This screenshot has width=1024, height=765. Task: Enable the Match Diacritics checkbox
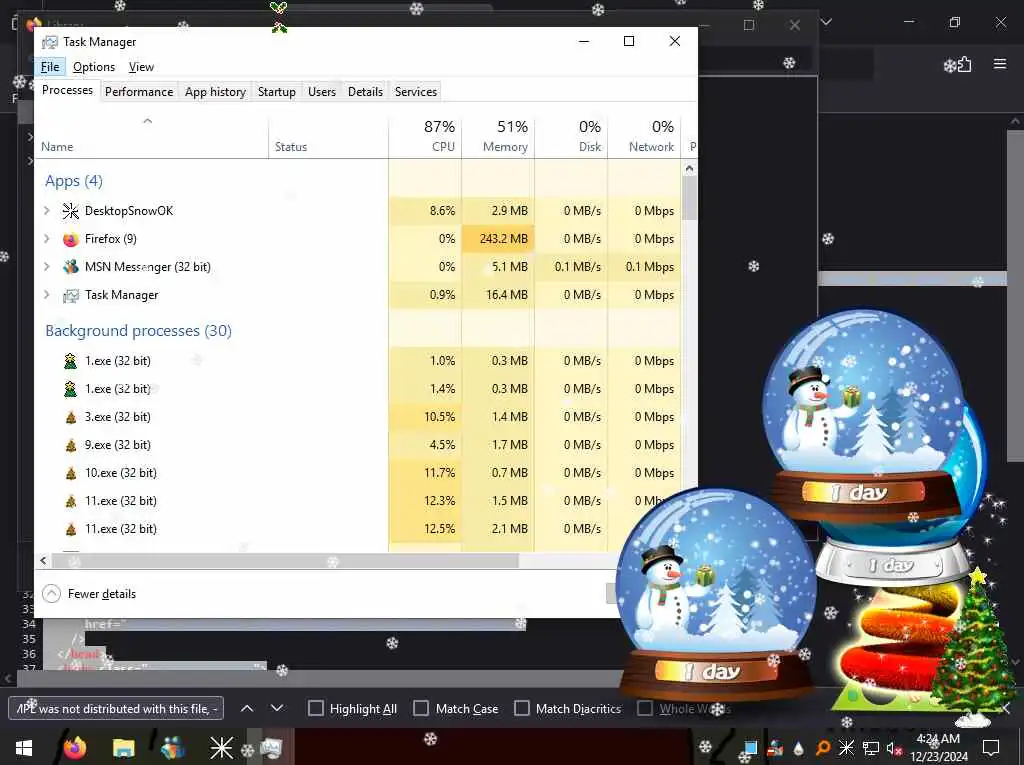pos(522,708)
